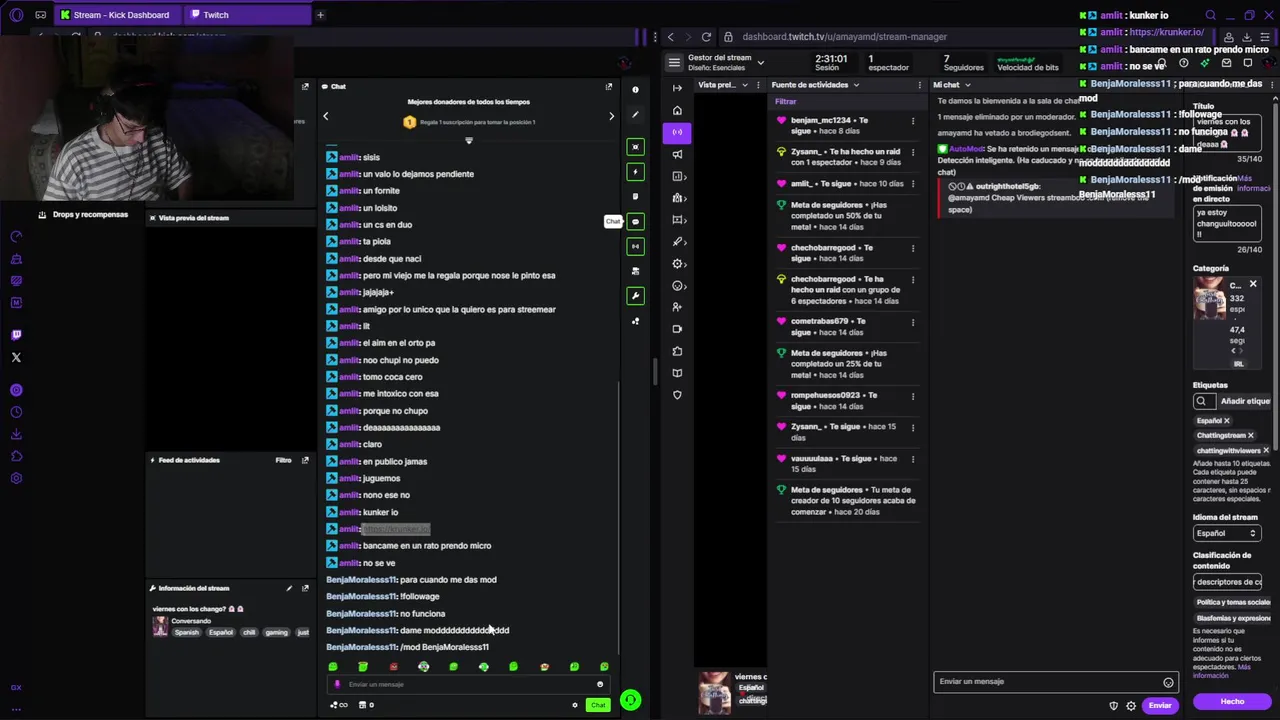Remove the Español tag
Image resolution: width=1280 pixels, height=720 pixels.
(1227, 421)
